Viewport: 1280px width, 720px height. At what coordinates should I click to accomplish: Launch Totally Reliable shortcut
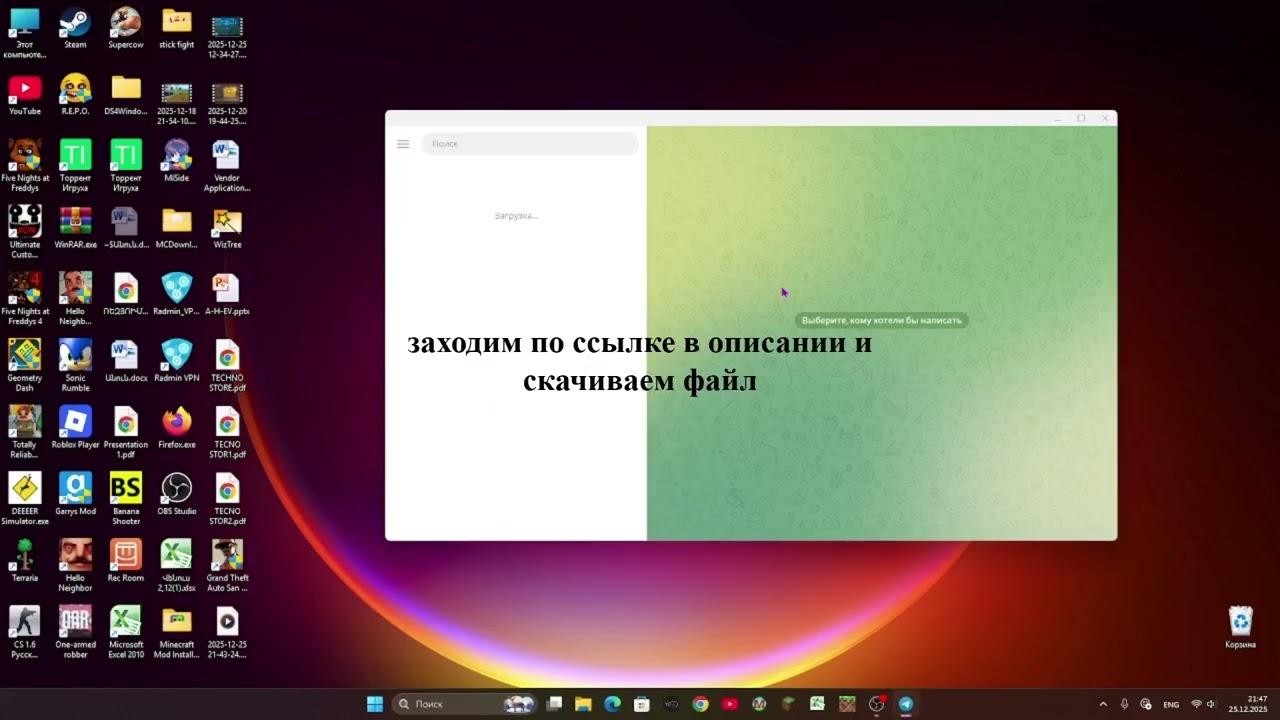point(25,432)
